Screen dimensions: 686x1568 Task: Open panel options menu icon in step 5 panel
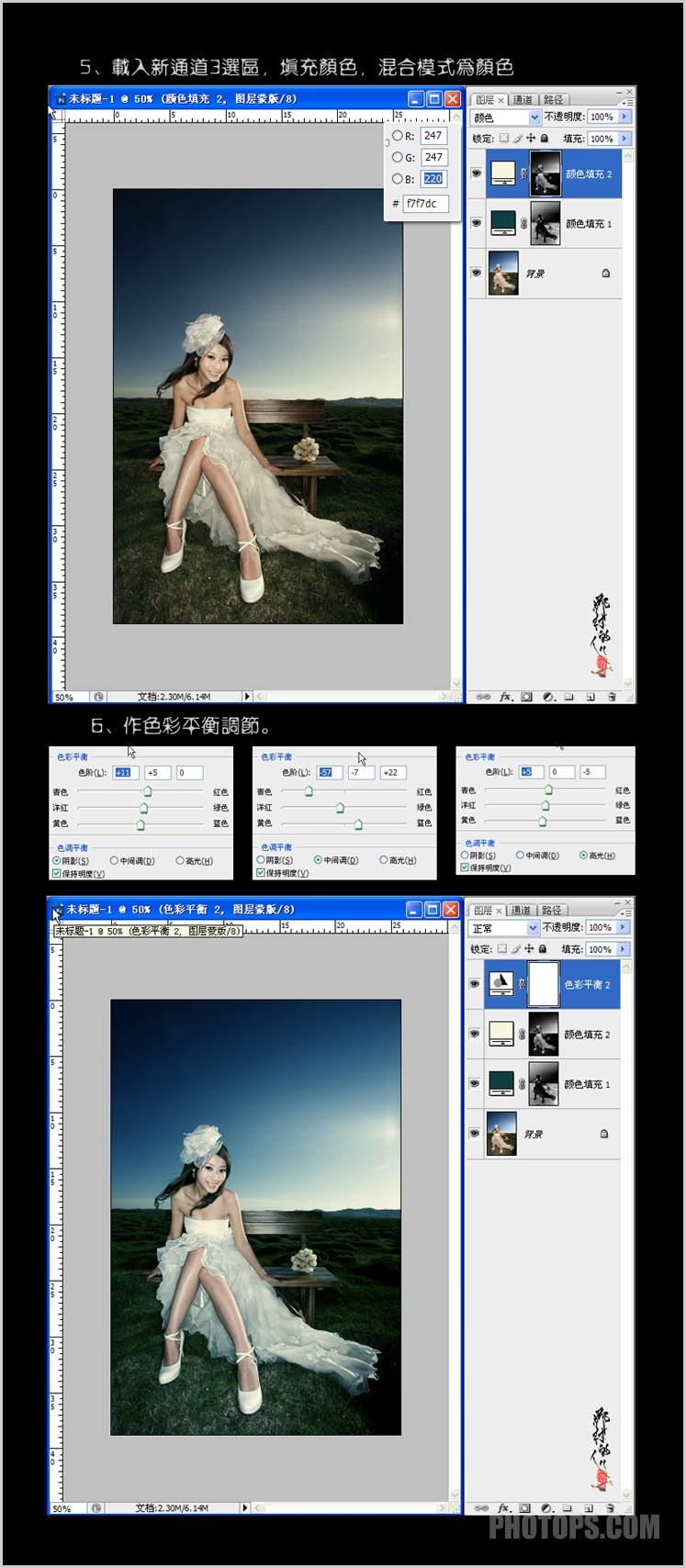click(625, 103)
